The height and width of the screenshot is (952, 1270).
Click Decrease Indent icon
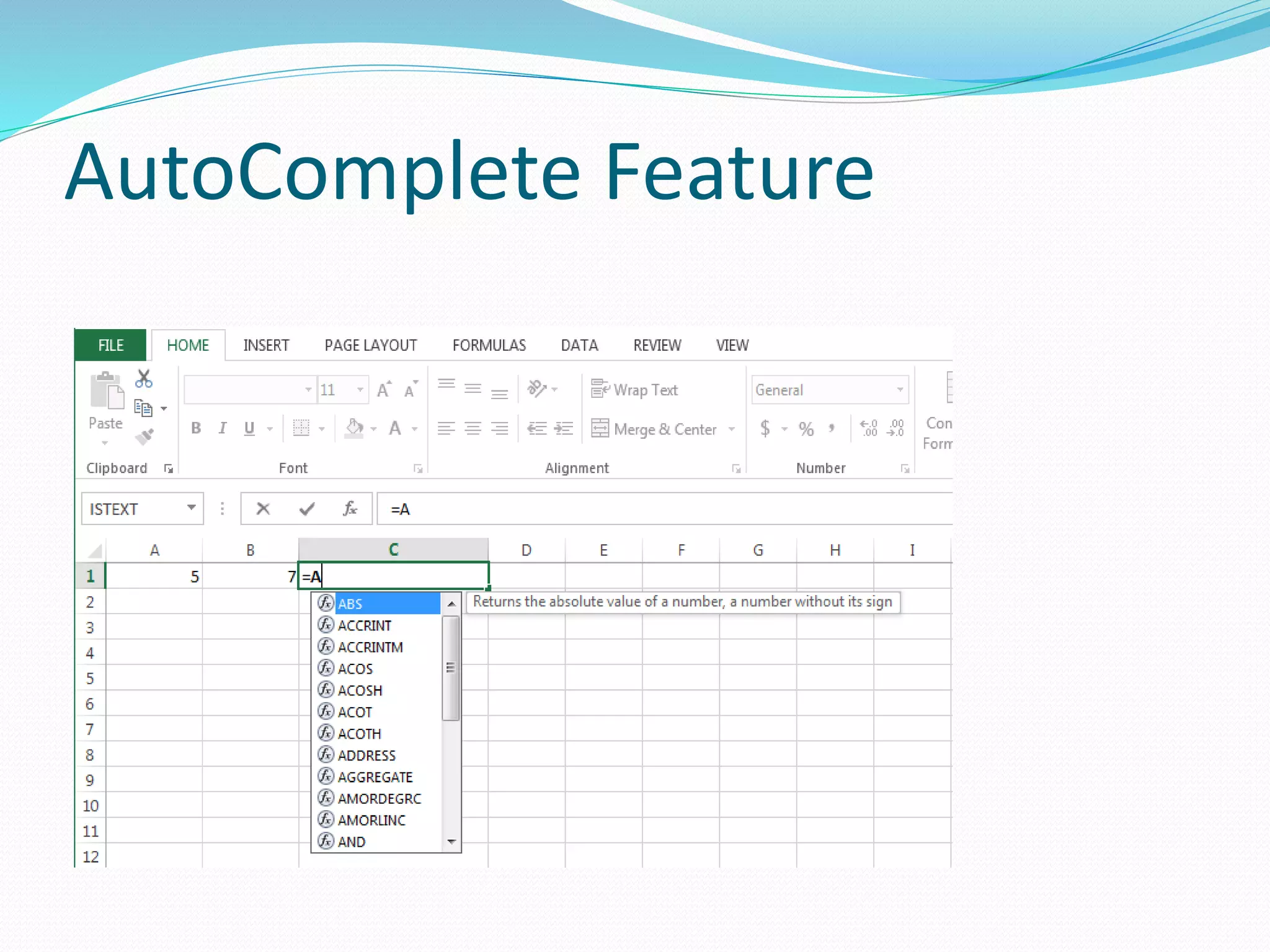coord(537,428)
